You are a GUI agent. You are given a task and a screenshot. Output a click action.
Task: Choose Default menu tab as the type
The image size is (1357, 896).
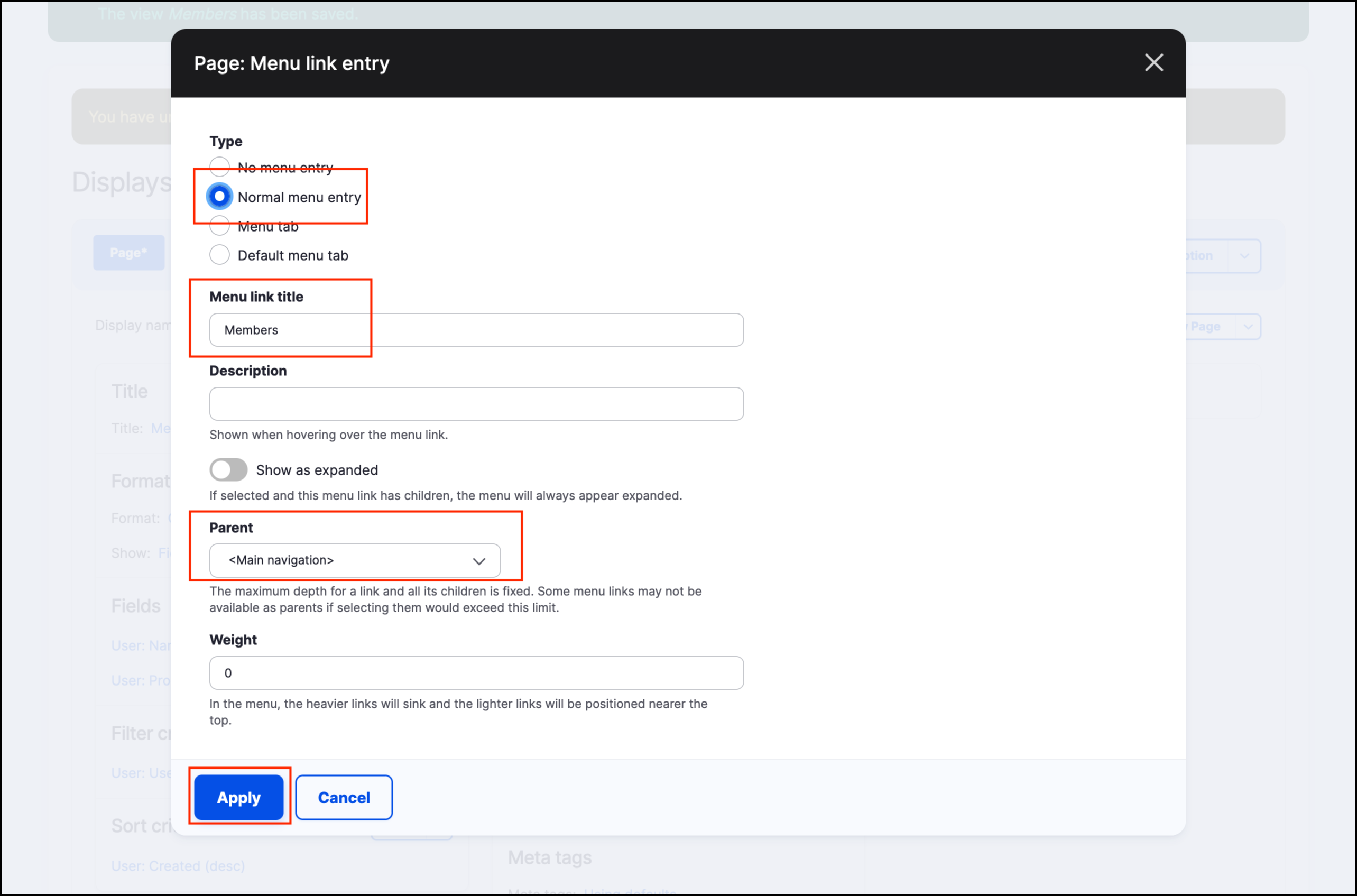(219, 255)
